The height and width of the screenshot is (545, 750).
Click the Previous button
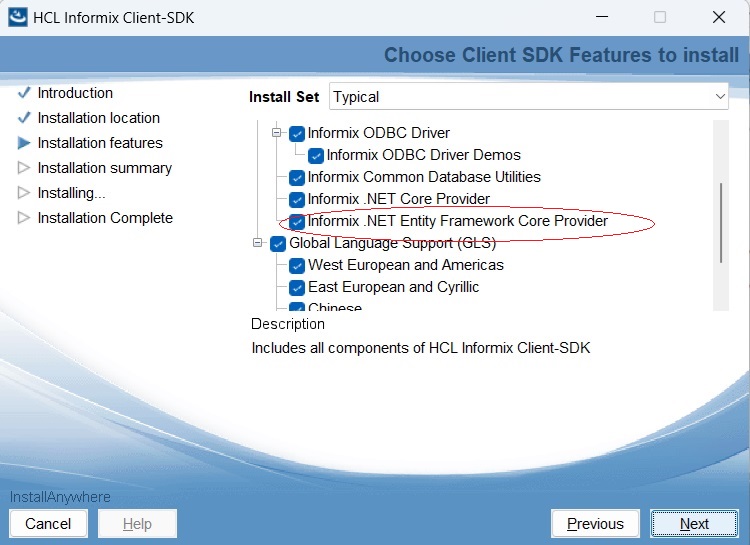pyautogui.click(x=595, y=524)
